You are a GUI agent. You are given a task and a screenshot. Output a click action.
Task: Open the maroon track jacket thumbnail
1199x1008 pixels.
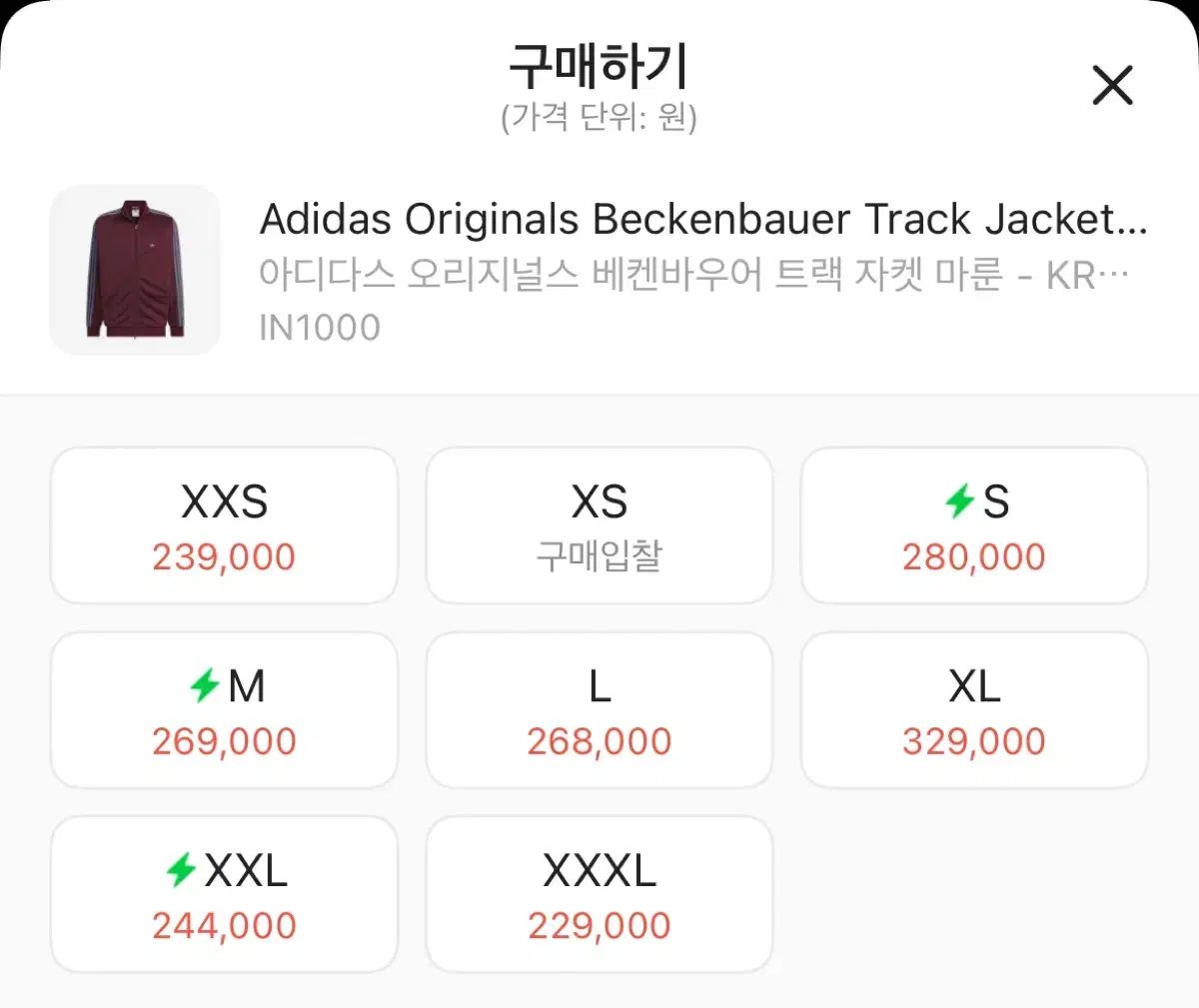(135, 270)
